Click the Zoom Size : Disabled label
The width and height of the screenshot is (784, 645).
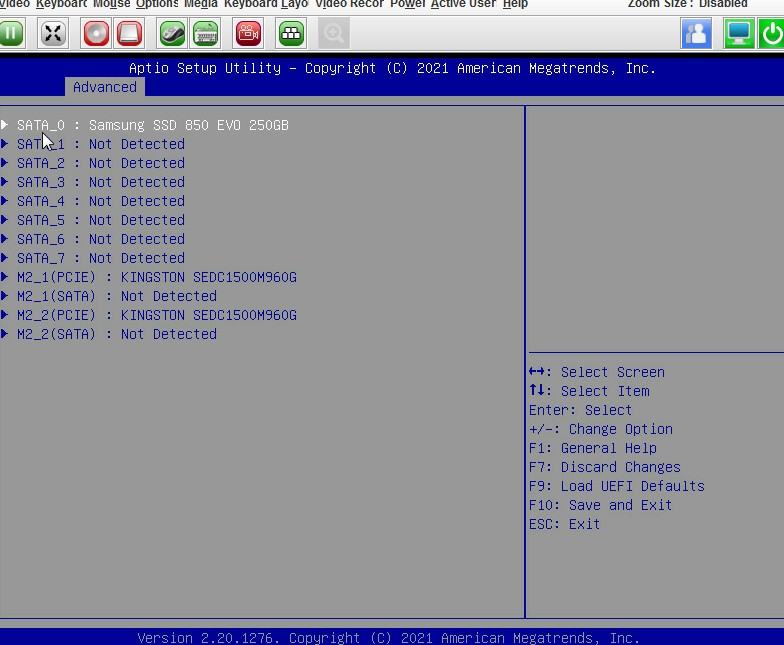pos(688,4)
